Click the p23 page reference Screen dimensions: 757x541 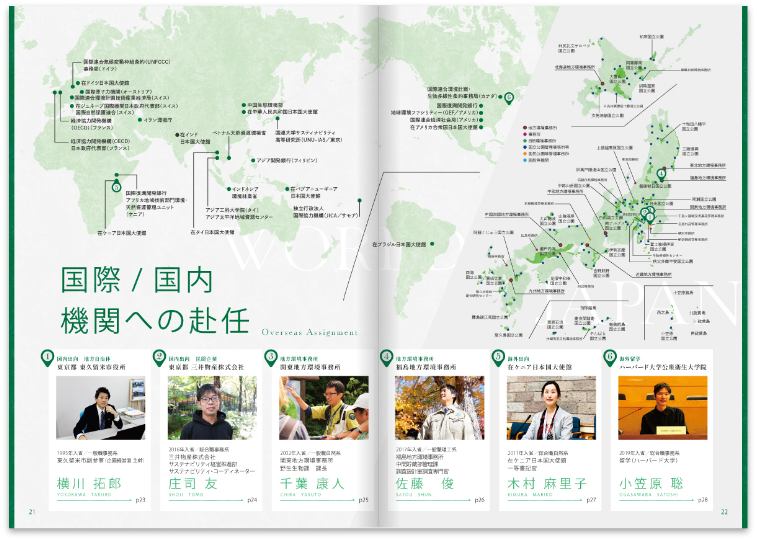140,500
